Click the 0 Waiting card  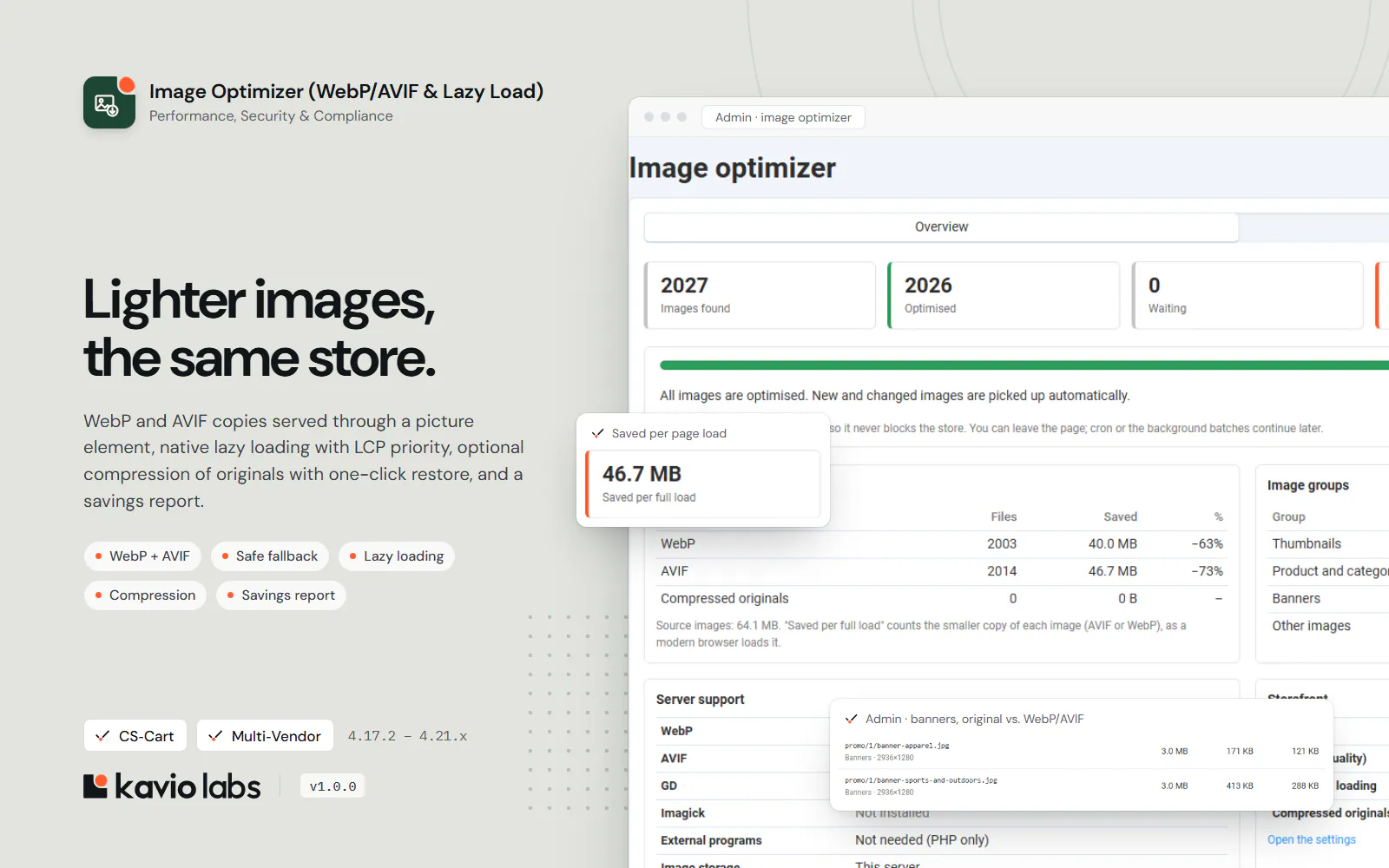point(1247,295)
